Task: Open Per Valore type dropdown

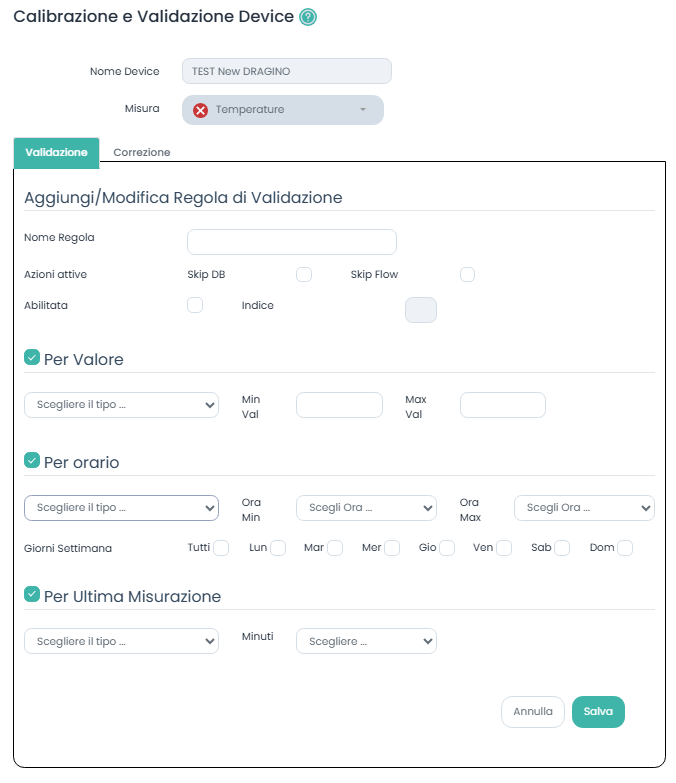Action: click(121, 405)
